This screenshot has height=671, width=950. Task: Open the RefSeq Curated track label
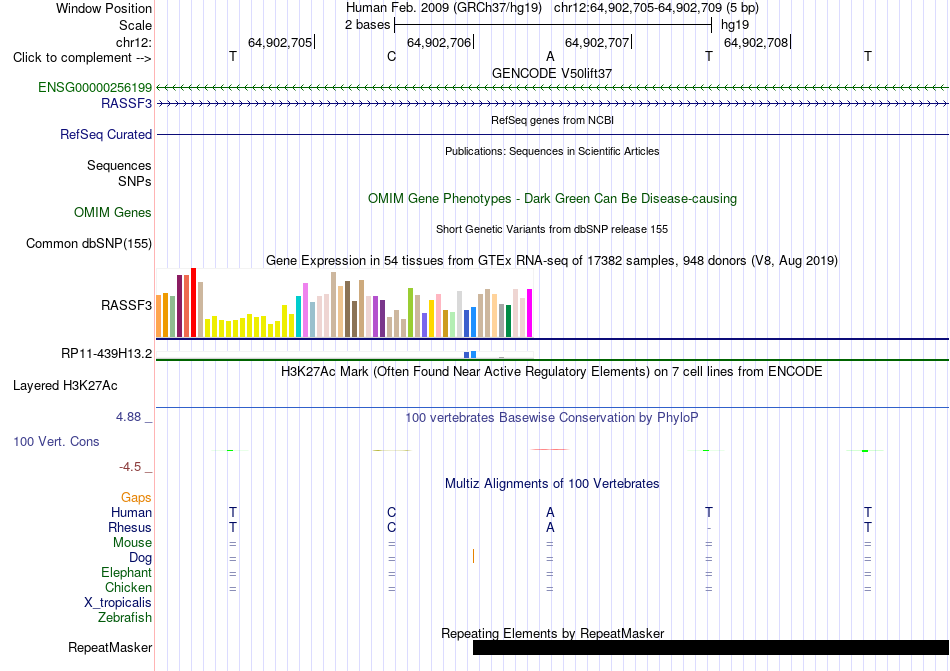click(105, 134)
